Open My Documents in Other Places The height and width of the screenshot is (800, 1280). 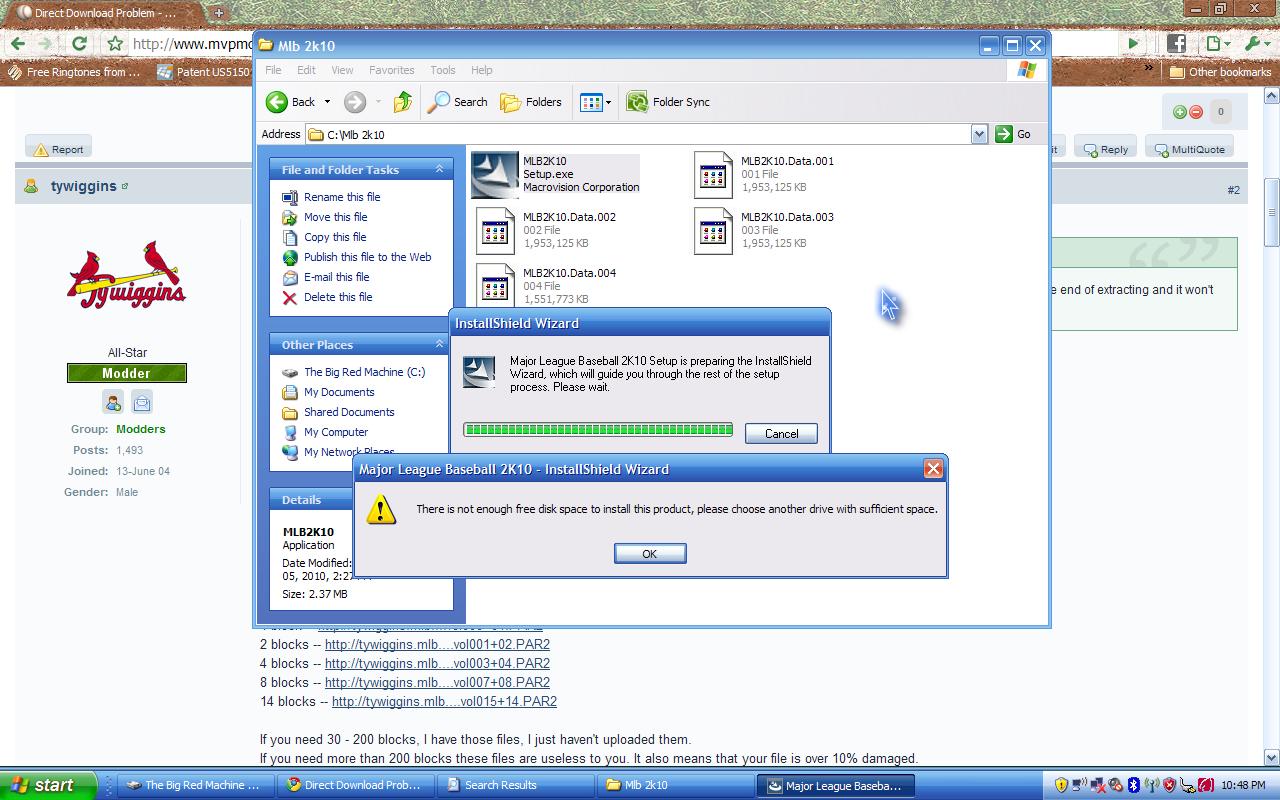tap(339, 392)
